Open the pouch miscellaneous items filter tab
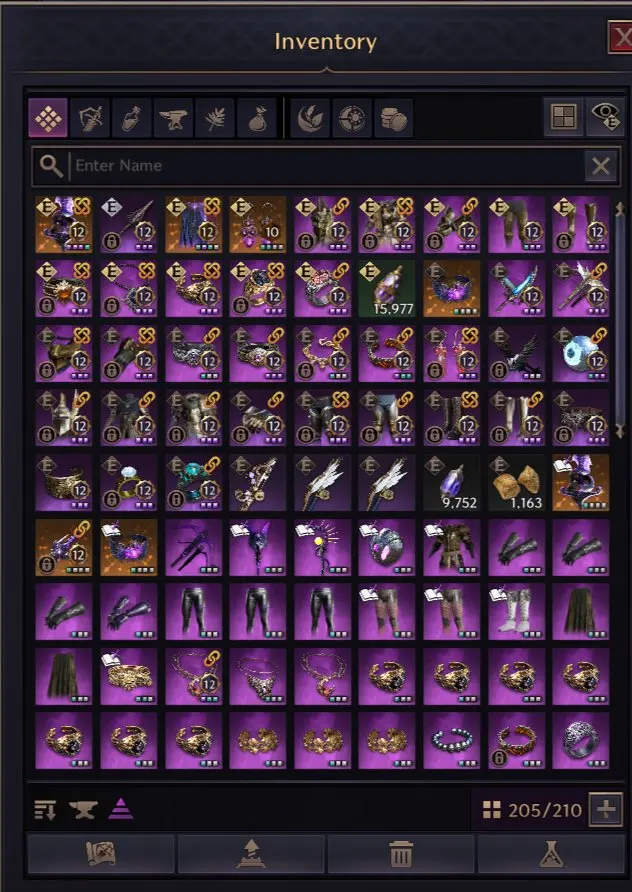Viewport: 632px width, 892px height. tap(257, 118)
